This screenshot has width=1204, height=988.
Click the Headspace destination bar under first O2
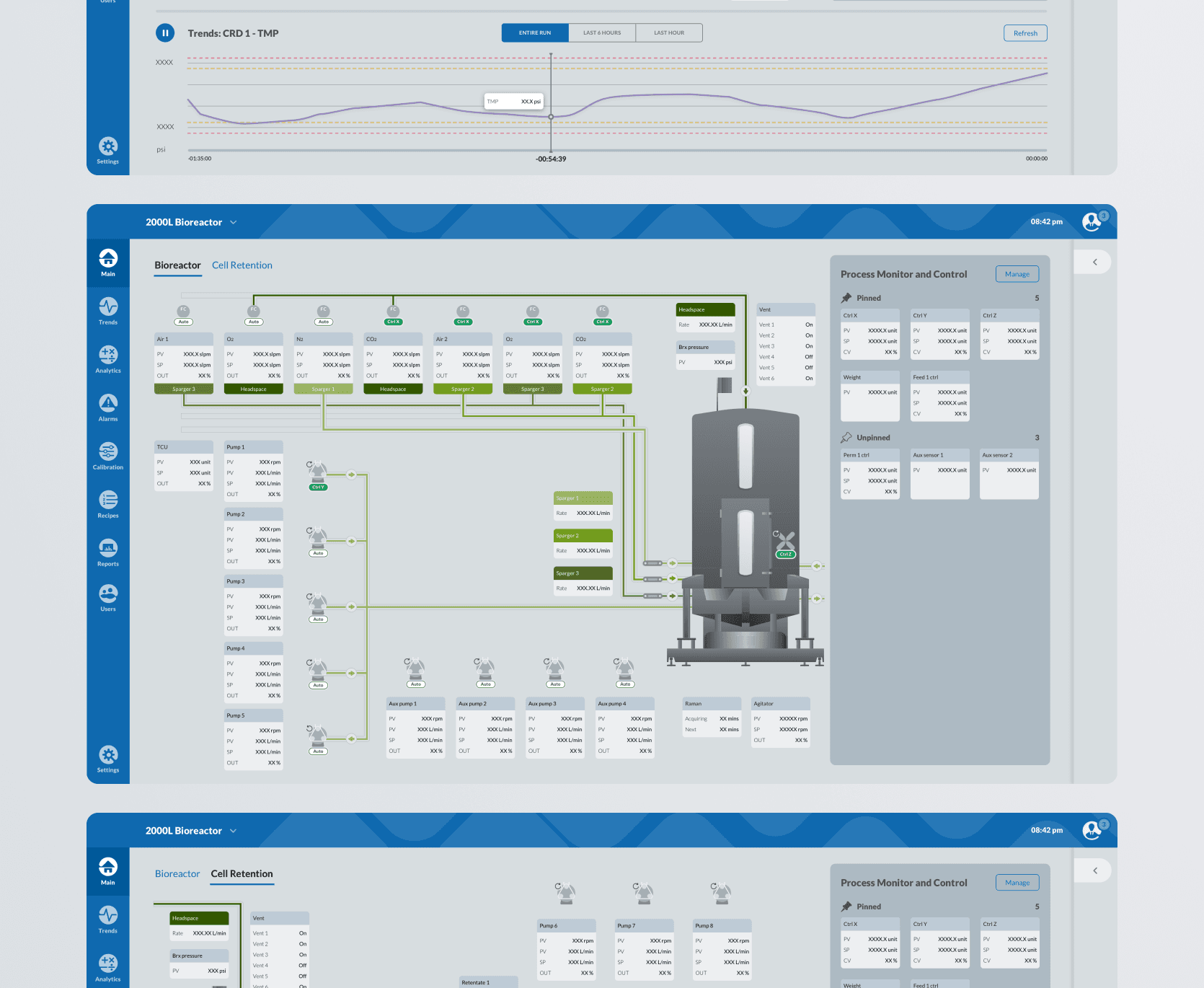click(x=253, y=389)
